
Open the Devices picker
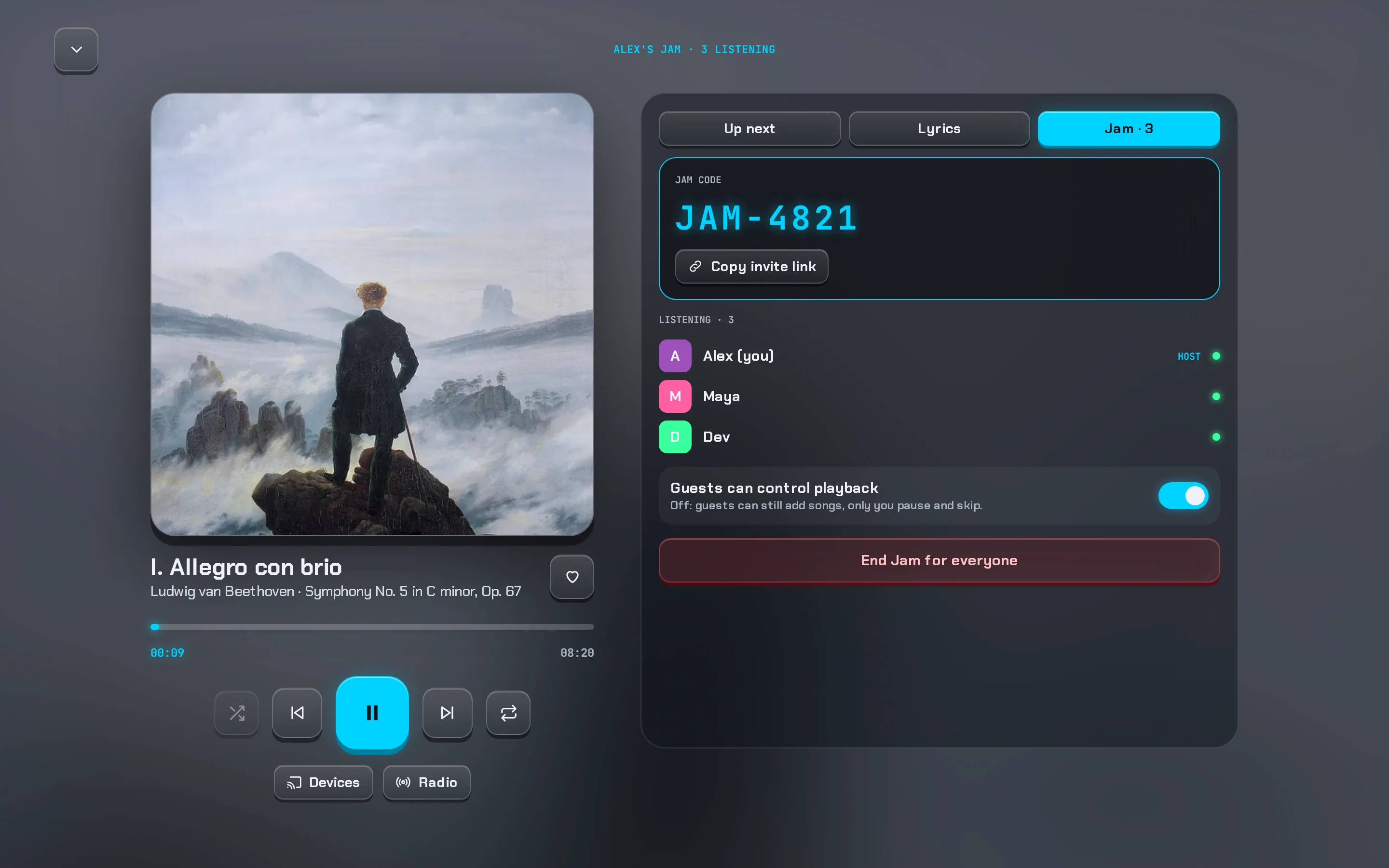tap(323, 783)
